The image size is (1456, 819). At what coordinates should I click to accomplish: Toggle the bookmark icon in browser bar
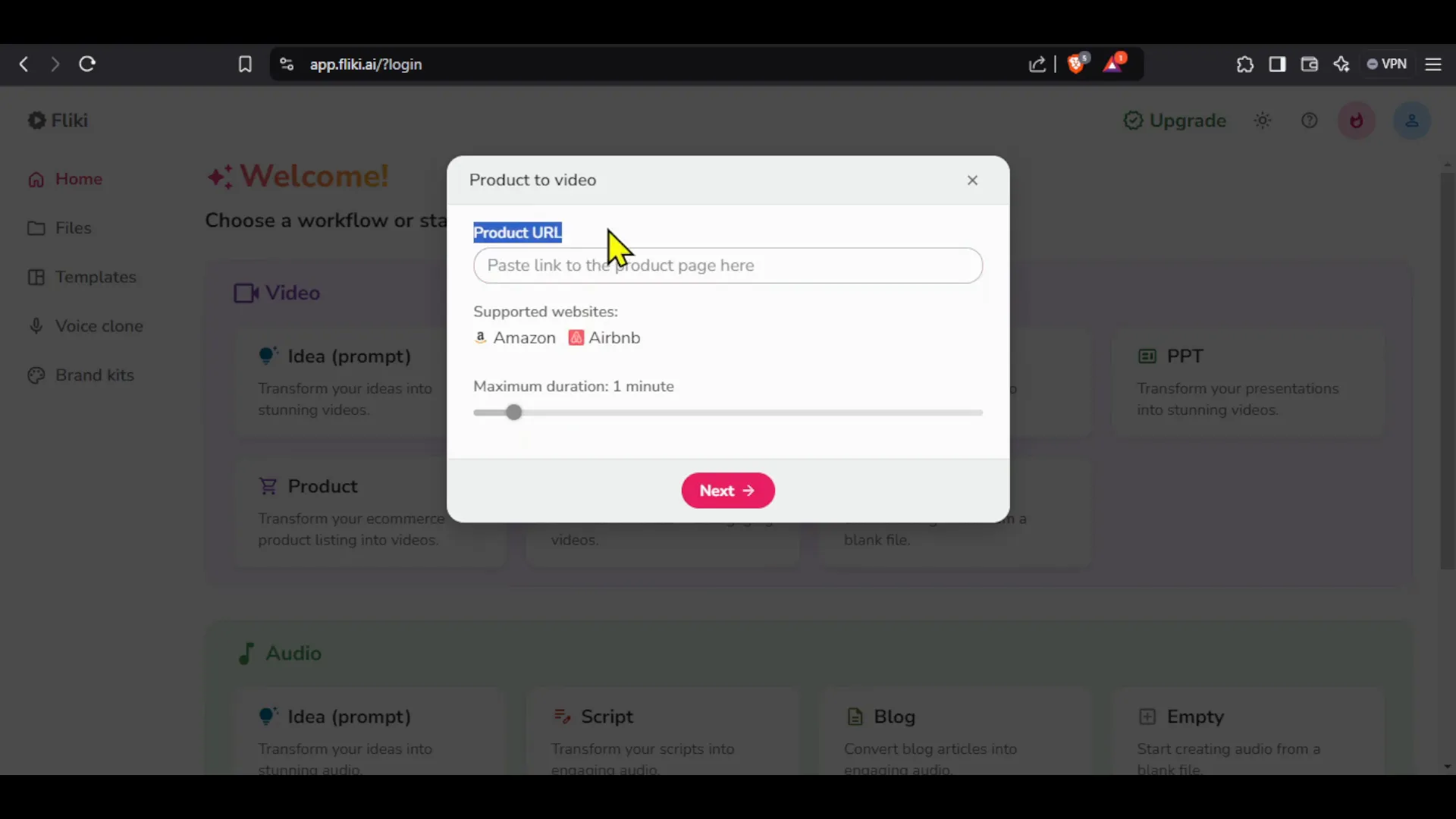click(x=245, y=64)
